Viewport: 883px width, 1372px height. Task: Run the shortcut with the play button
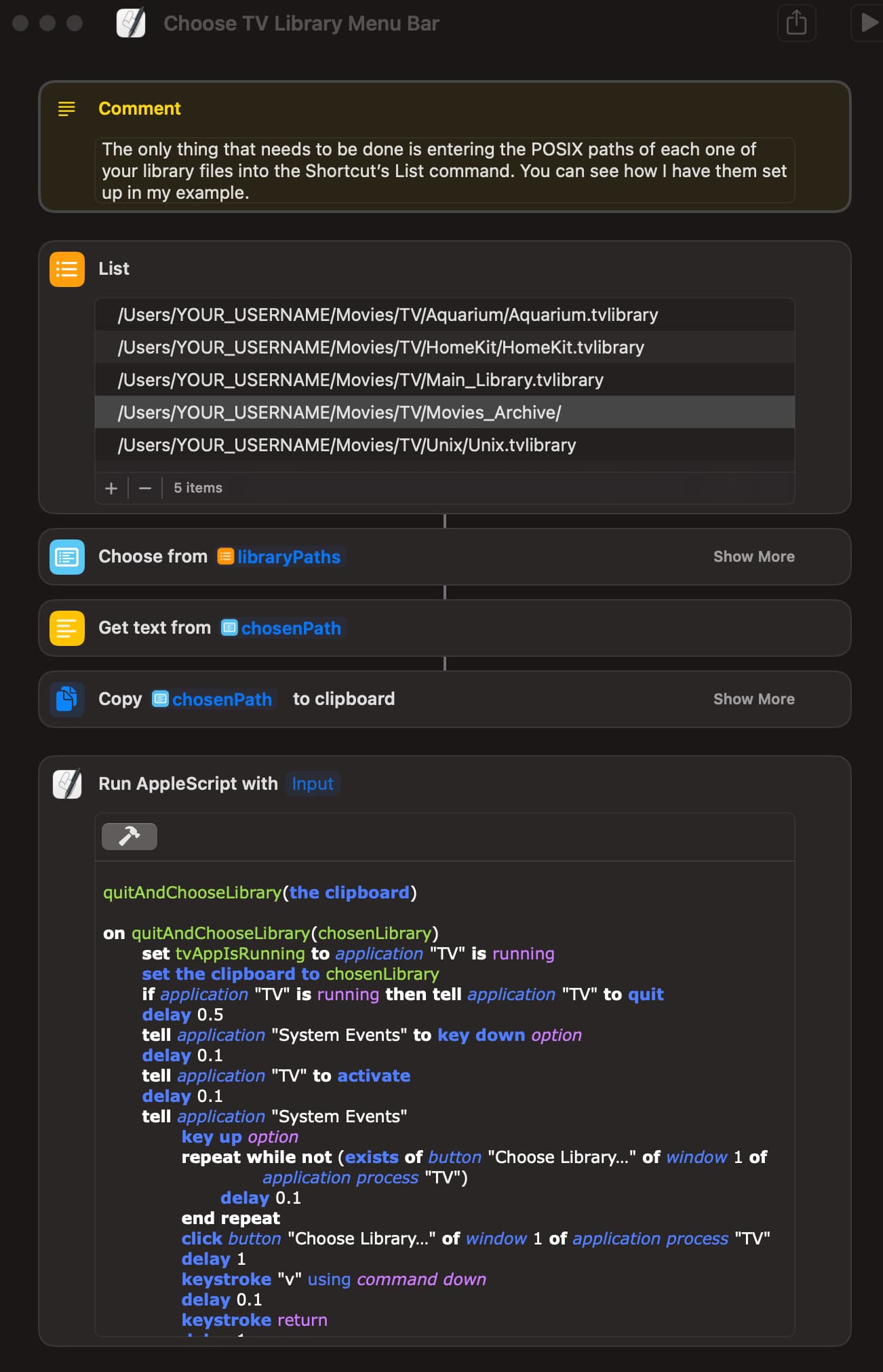868,24
